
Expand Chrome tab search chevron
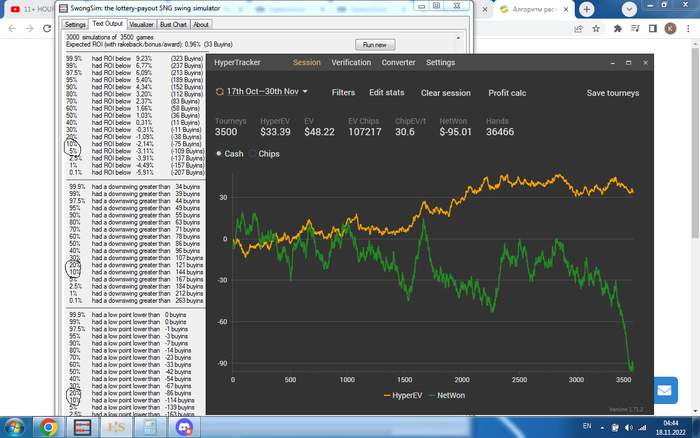coord(629,9)
